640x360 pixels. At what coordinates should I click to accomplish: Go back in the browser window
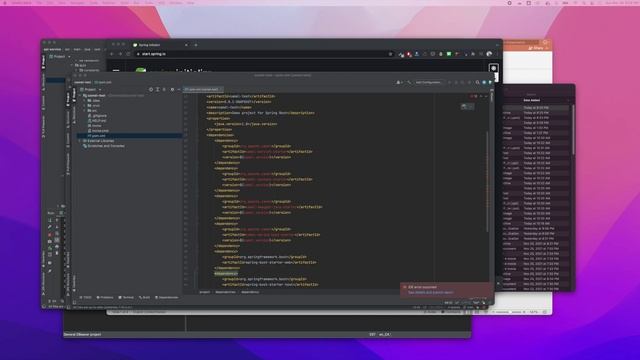[112, 54]
